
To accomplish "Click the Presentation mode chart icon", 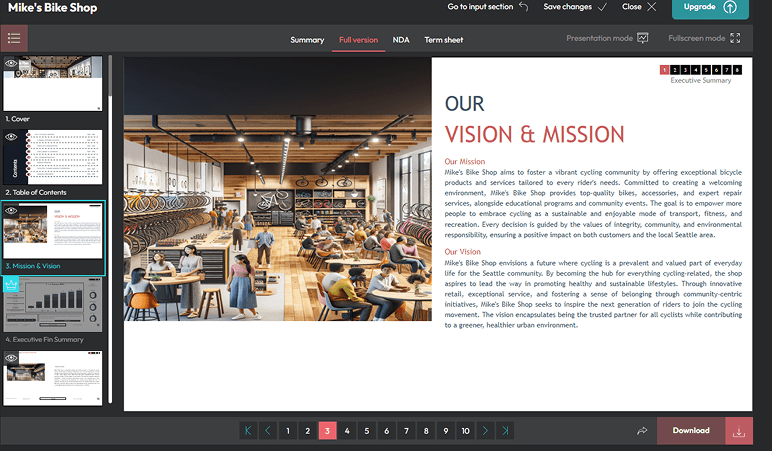I will point(643,39).
